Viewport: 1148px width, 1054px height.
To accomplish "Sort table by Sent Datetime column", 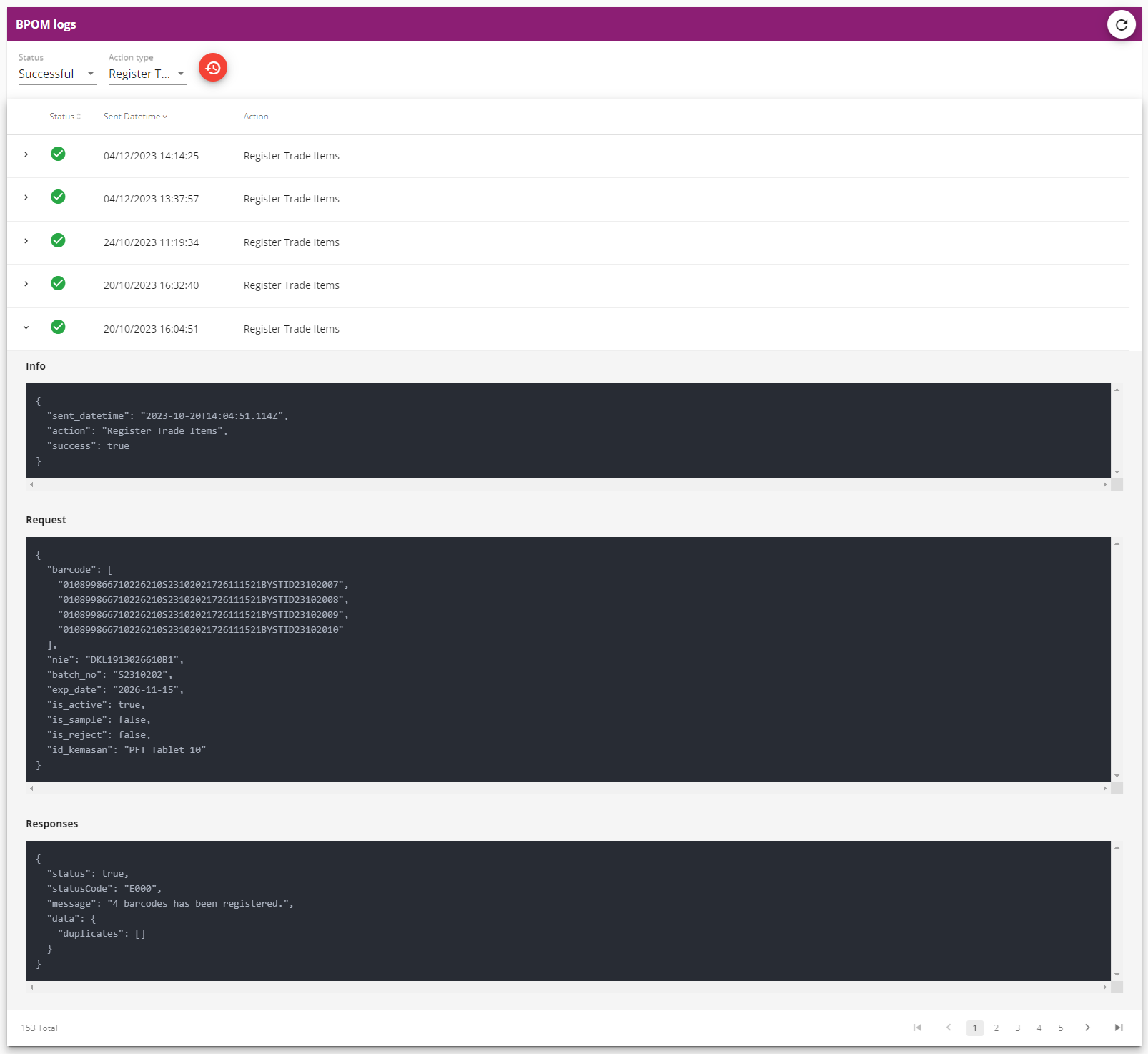I will point(135,117).
